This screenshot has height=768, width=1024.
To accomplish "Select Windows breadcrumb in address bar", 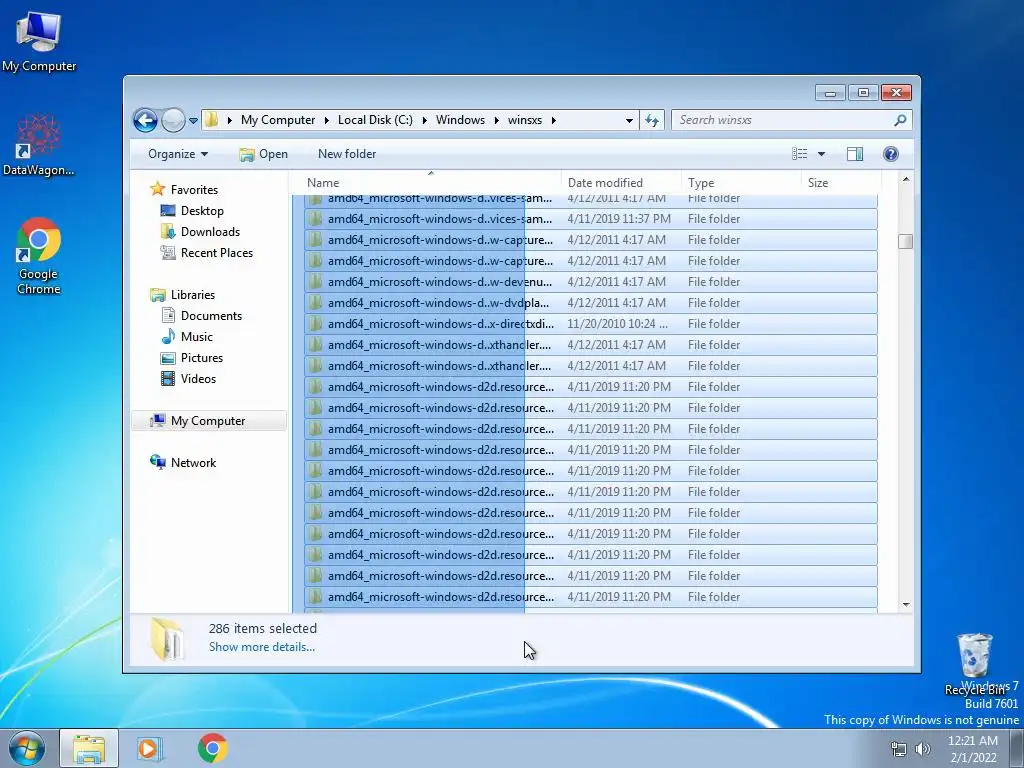I will [460, 120].
